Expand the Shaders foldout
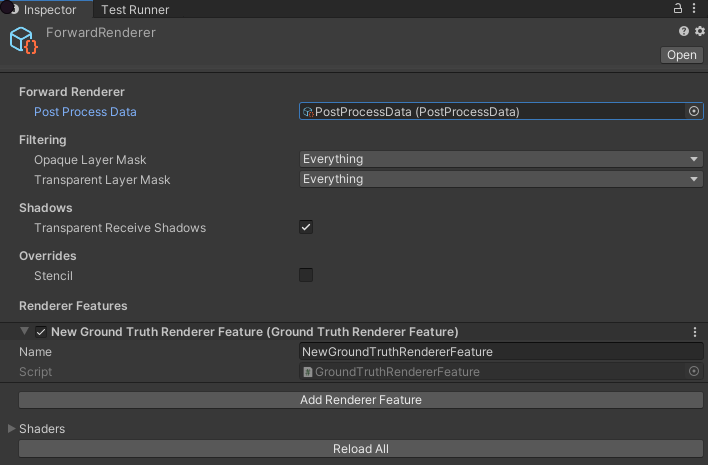Image resolution: width=708 pixels, height=465 pixels. (12, 429)
